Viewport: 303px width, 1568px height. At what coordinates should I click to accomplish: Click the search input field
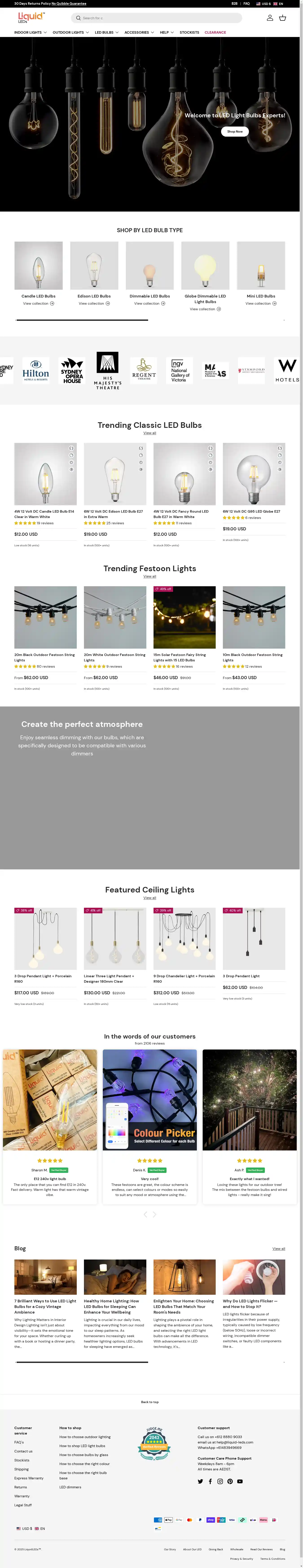coord(158,18)
